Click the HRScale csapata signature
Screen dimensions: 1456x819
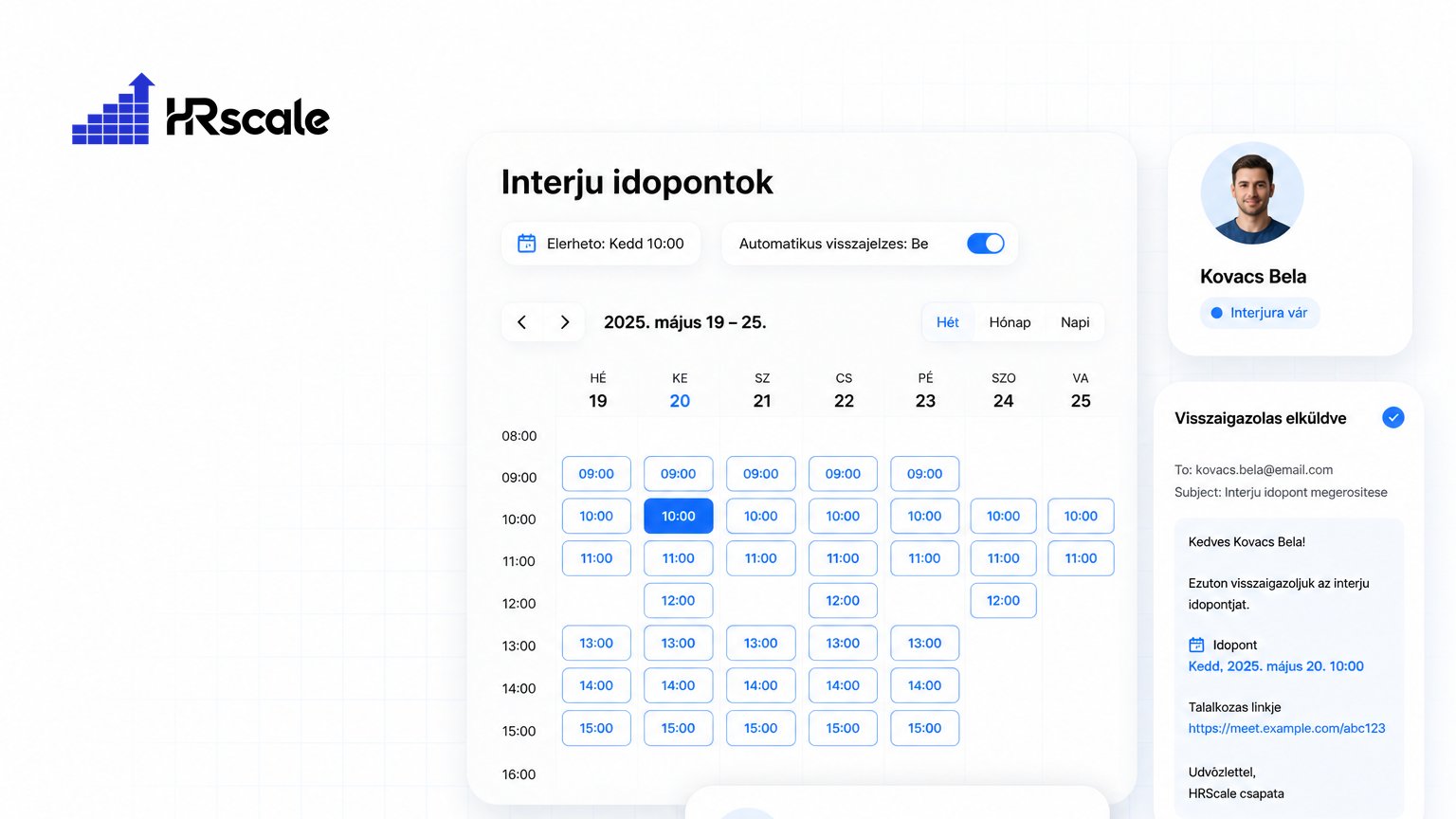(1236, 793)
